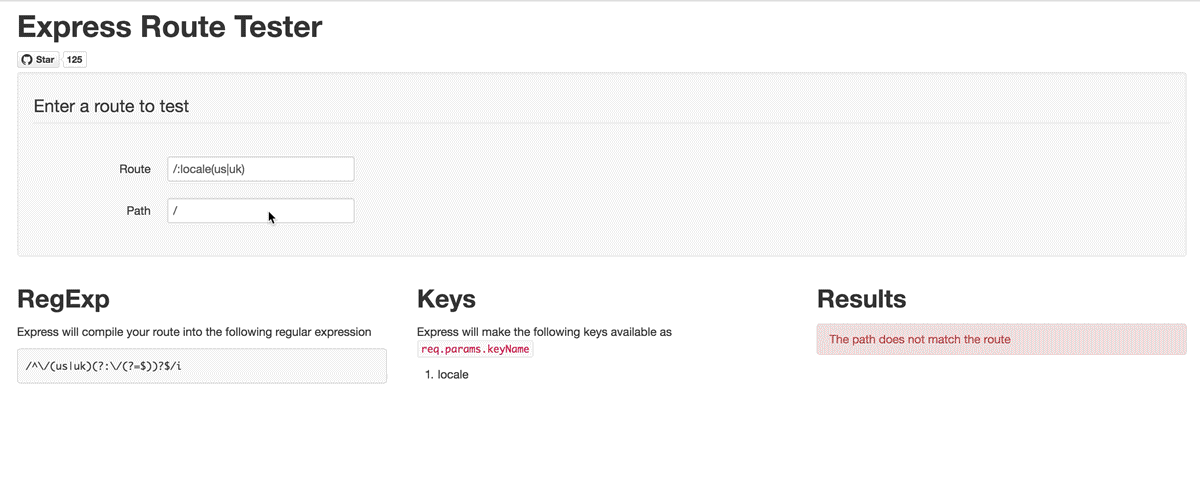Click the GitHub Star button

tap(39, 59)
